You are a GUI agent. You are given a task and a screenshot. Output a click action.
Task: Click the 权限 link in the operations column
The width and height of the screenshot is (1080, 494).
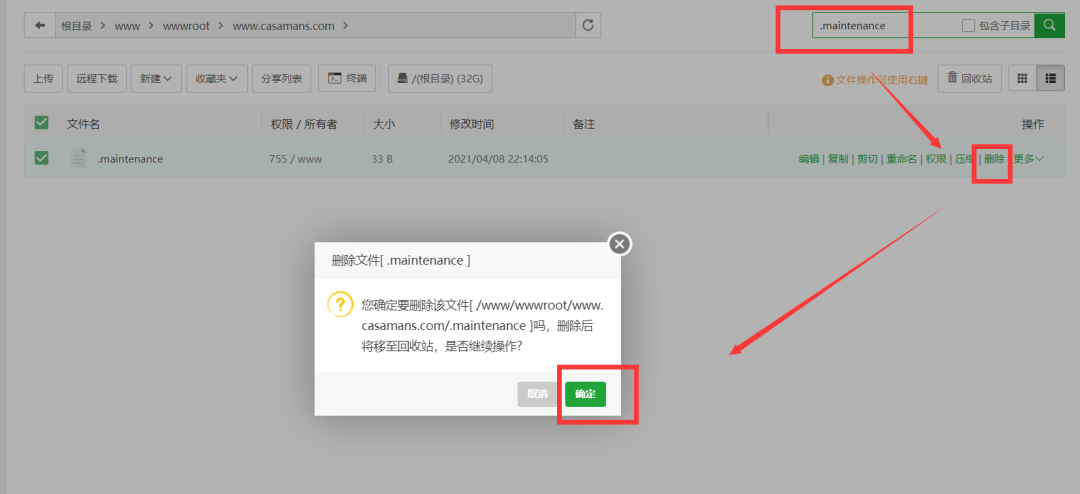tap(936, 158)
